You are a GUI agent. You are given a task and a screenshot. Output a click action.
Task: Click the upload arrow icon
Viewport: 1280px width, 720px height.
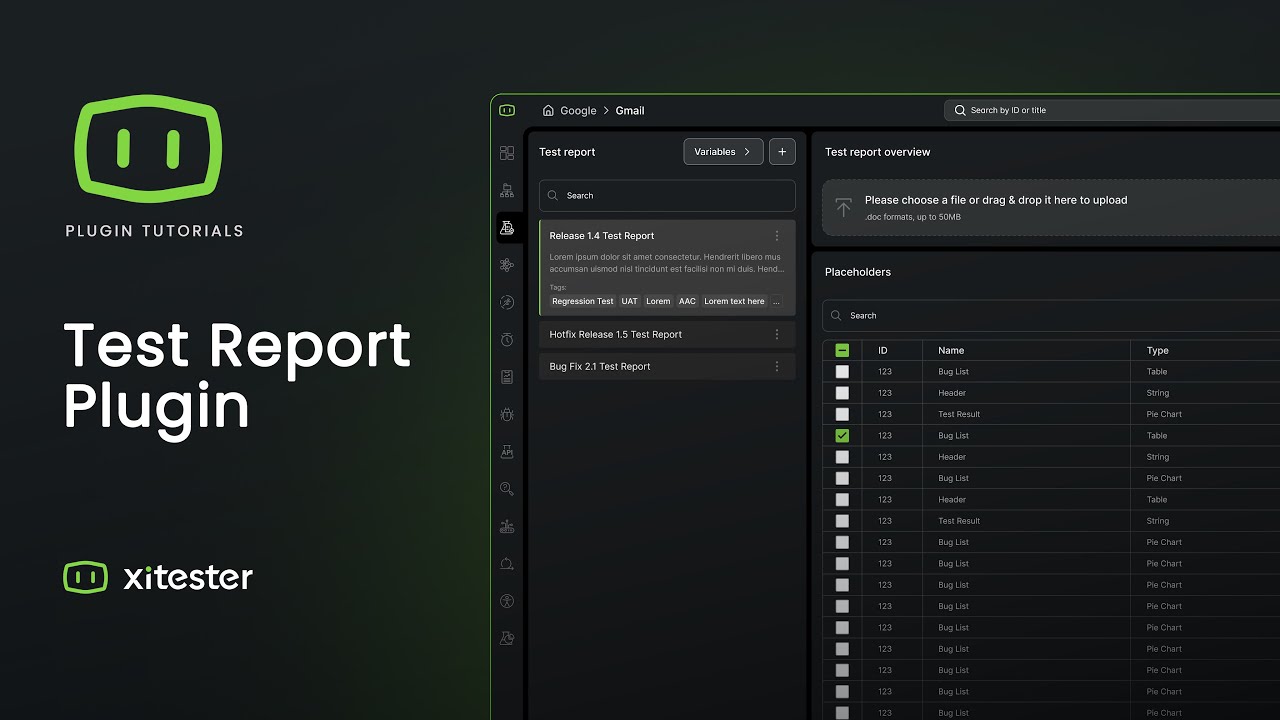click(x=843, y=207)
